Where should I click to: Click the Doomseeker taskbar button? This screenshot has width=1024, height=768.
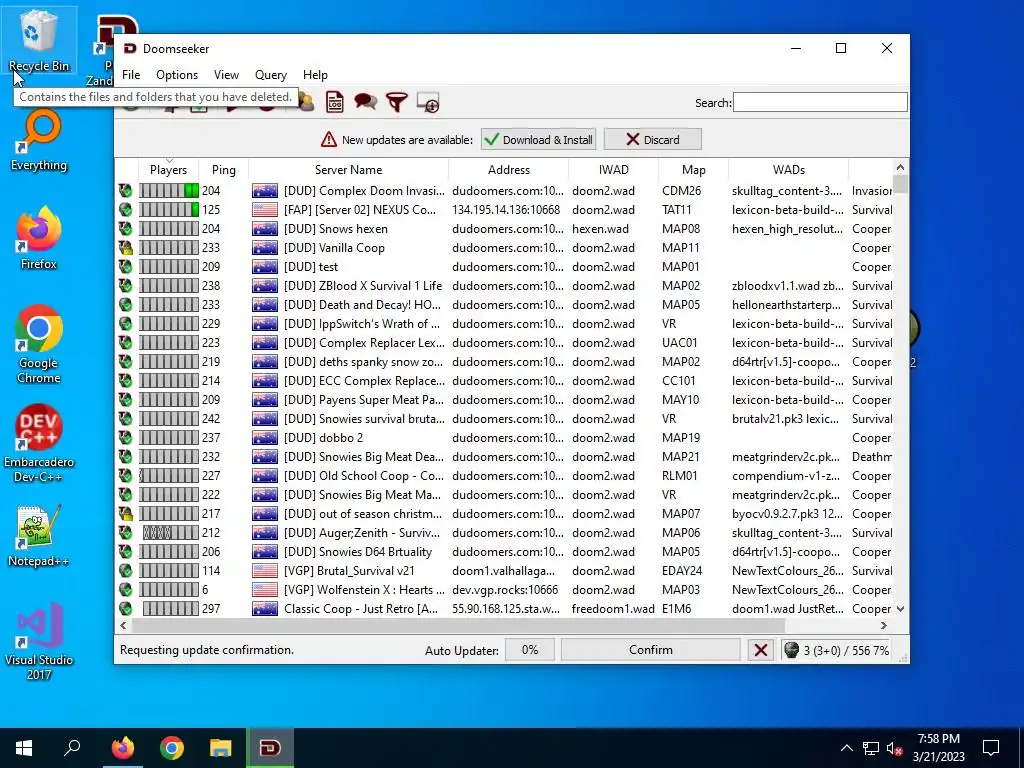coord(270,748)
